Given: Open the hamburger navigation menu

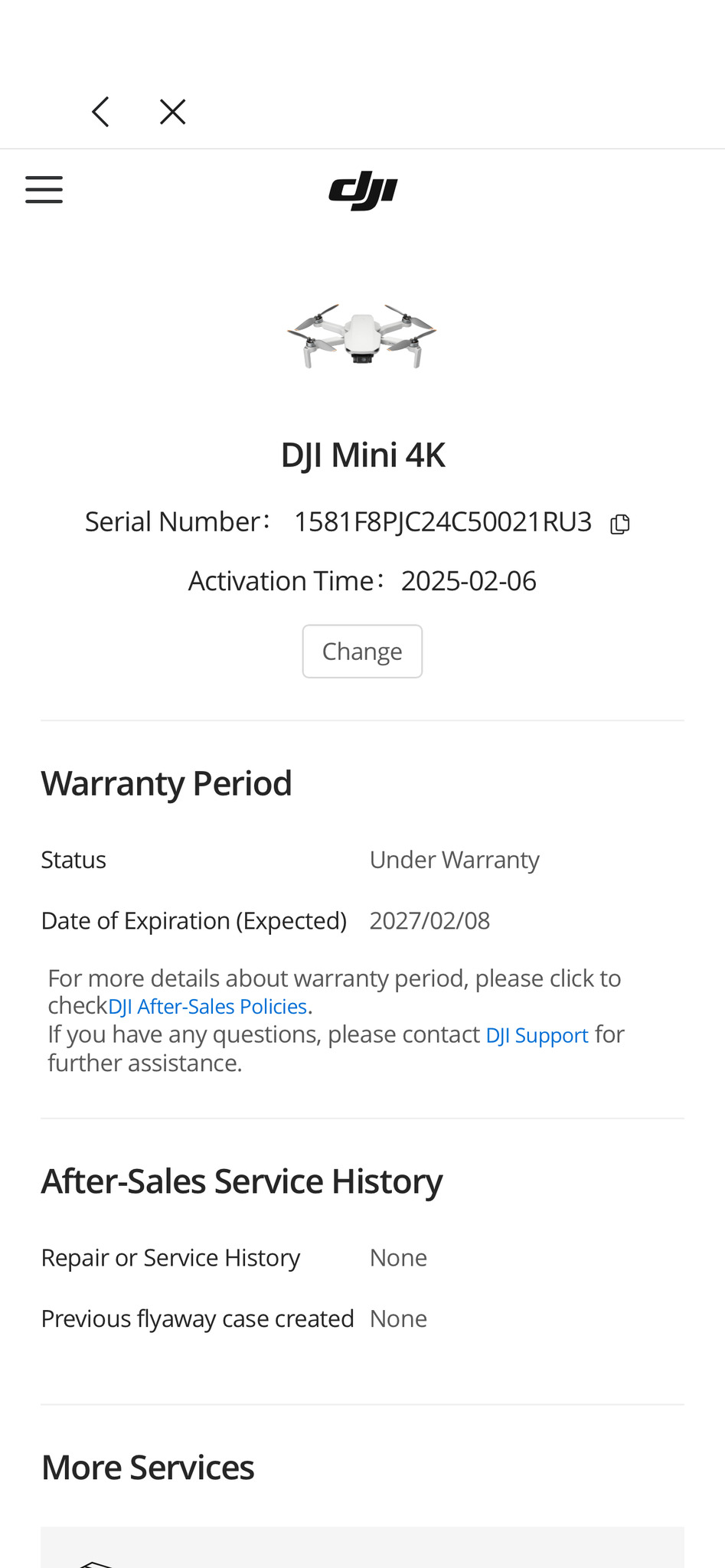Looking at the screenshot, I should click(44, 189).
